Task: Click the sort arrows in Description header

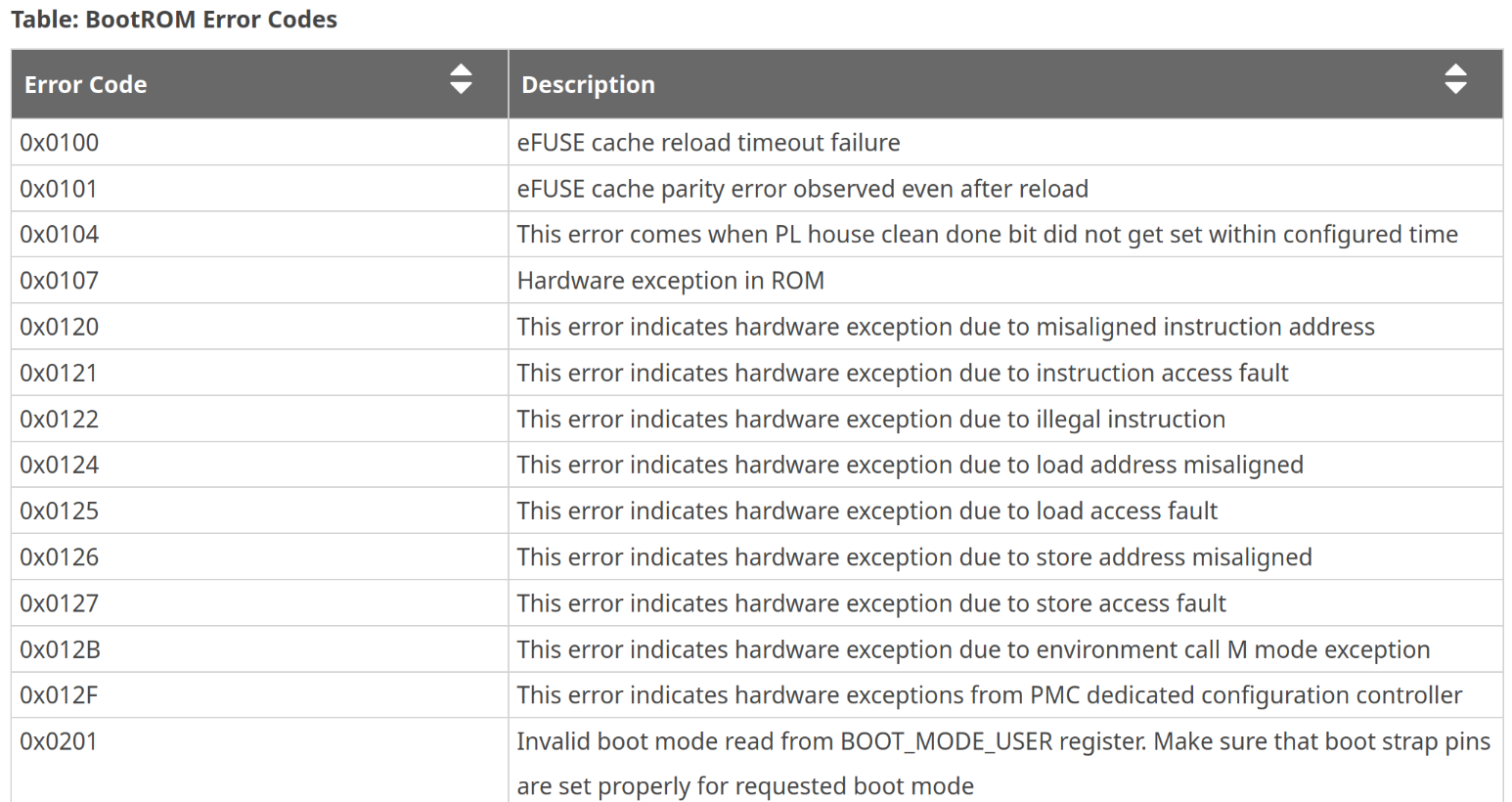Action: (1455, 79)
